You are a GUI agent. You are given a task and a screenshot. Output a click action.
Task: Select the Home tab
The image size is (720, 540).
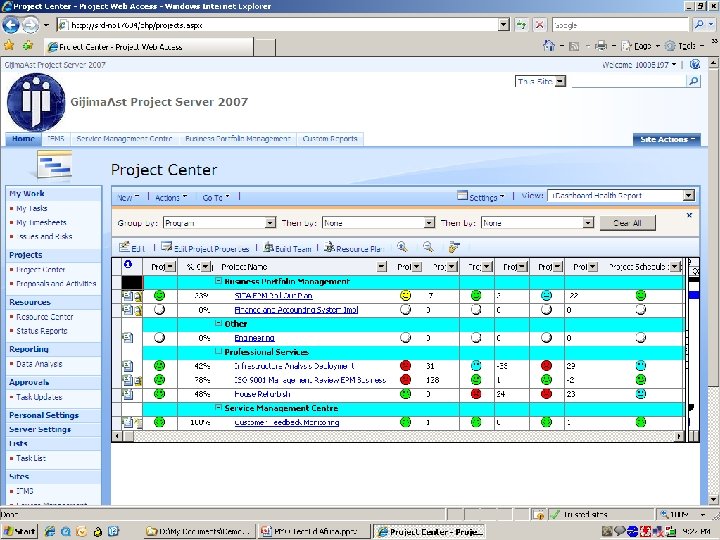[x=23, y=138]
